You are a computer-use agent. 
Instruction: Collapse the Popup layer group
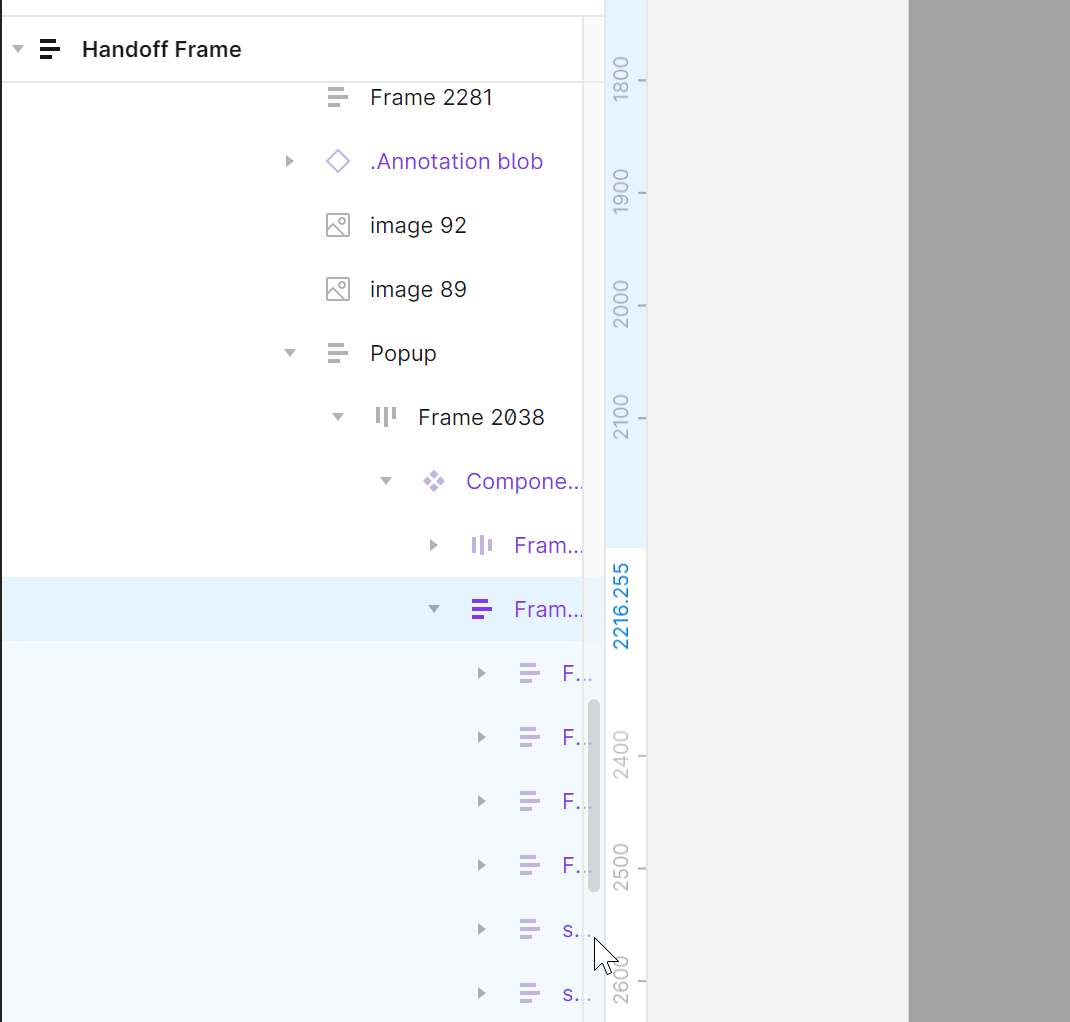click(290, 354)
